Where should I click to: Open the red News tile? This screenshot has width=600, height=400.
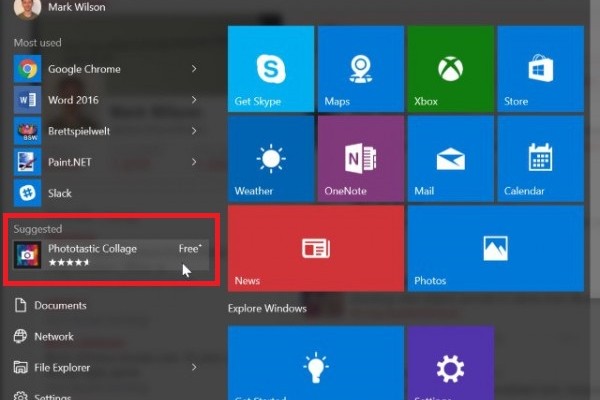[316, 248]
